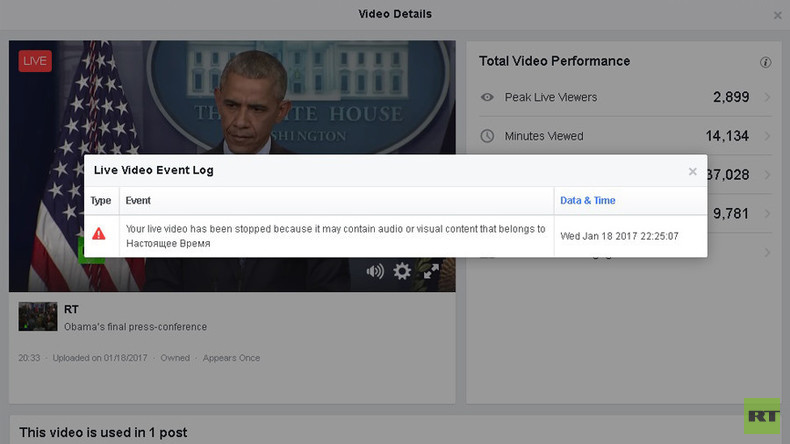Viewport: 790px width, 444px height.
Task: Click the Peak Live Viewers label
Action: pyautogui.click(x=551, y=97)
